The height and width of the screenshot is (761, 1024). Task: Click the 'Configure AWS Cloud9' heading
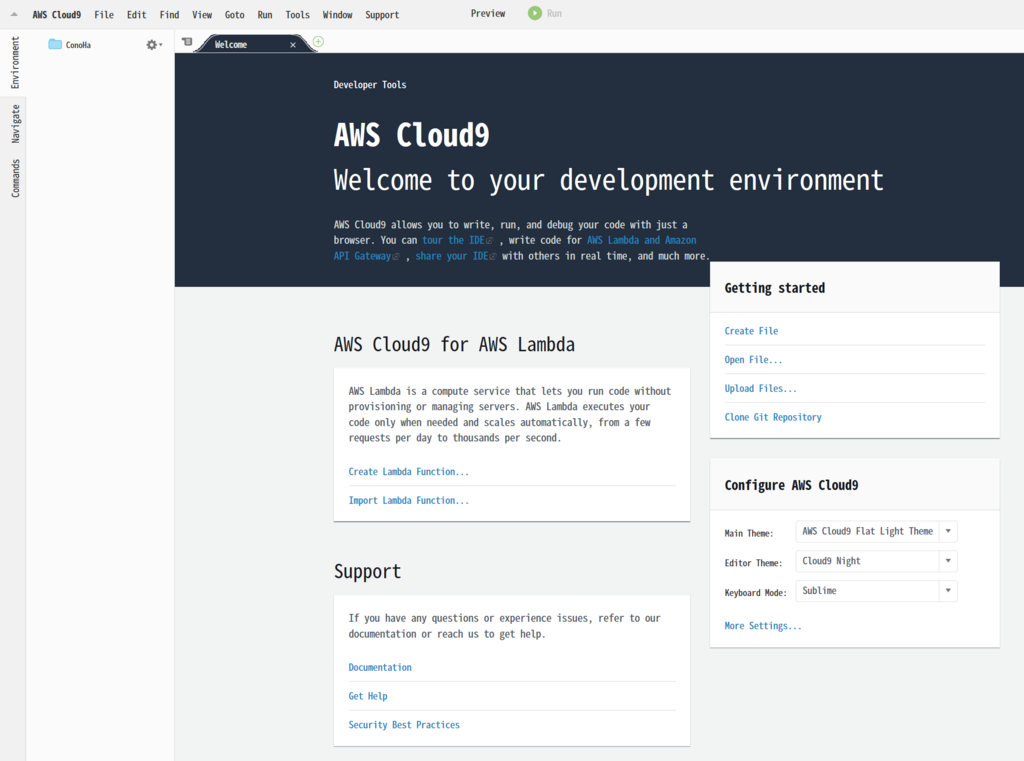click(x=791, y=485)
